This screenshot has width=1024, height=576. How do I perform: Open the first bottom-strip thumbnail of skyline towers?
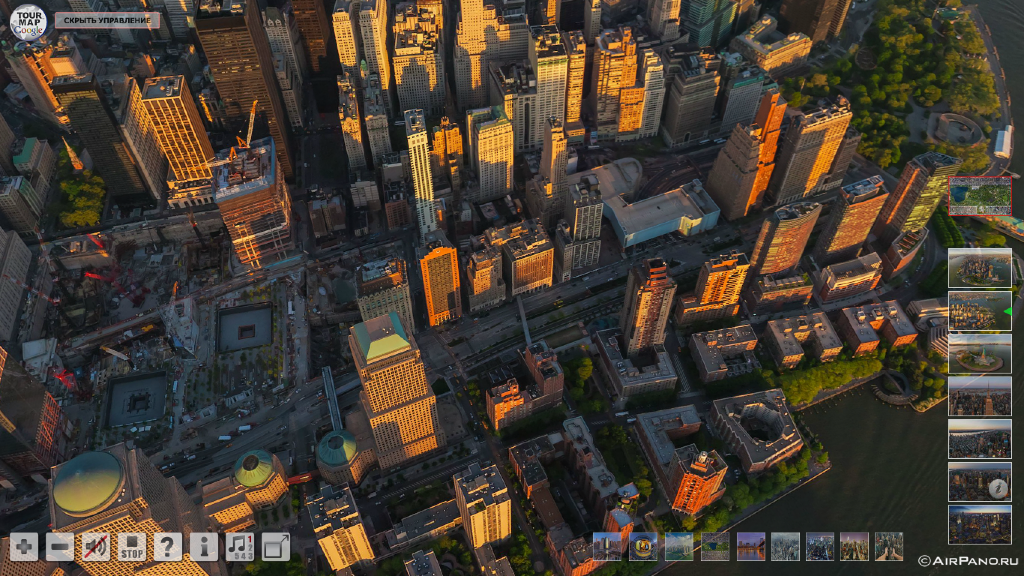[607, 546]
